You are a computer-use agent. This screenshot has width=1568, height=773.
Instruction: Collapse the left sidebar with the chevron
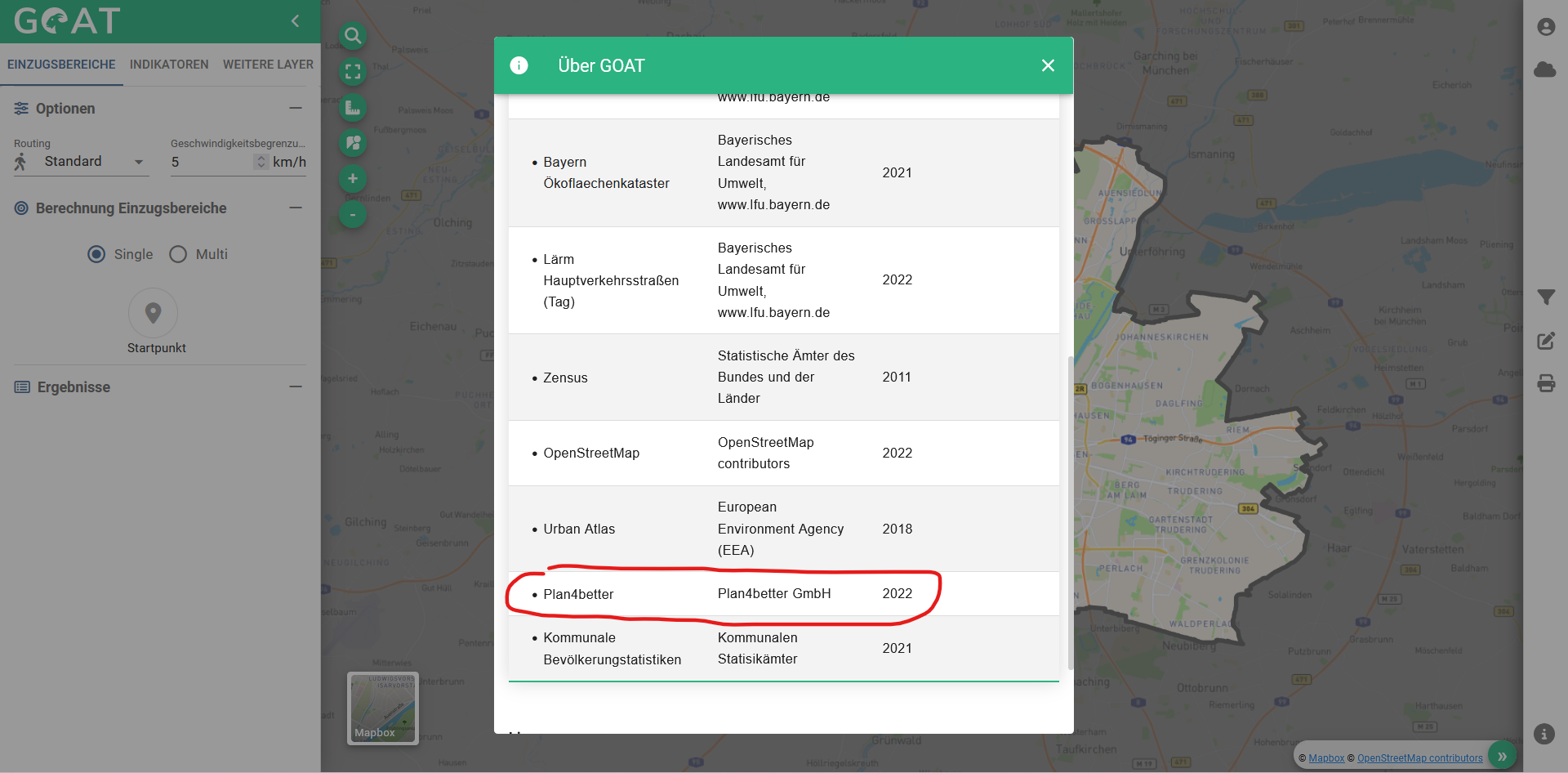pyautogui.click(x=295, y=21)
